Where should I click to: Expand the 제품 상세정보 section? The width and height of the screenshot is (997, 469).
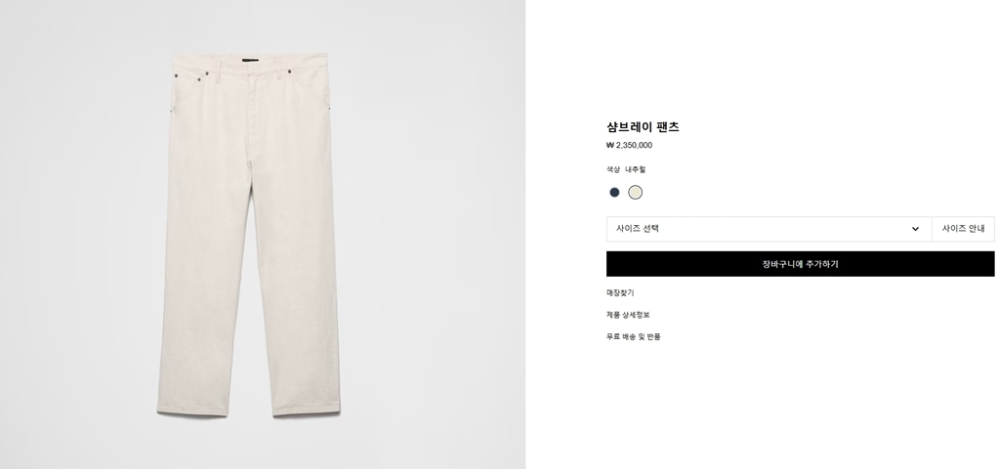[628, 315]
